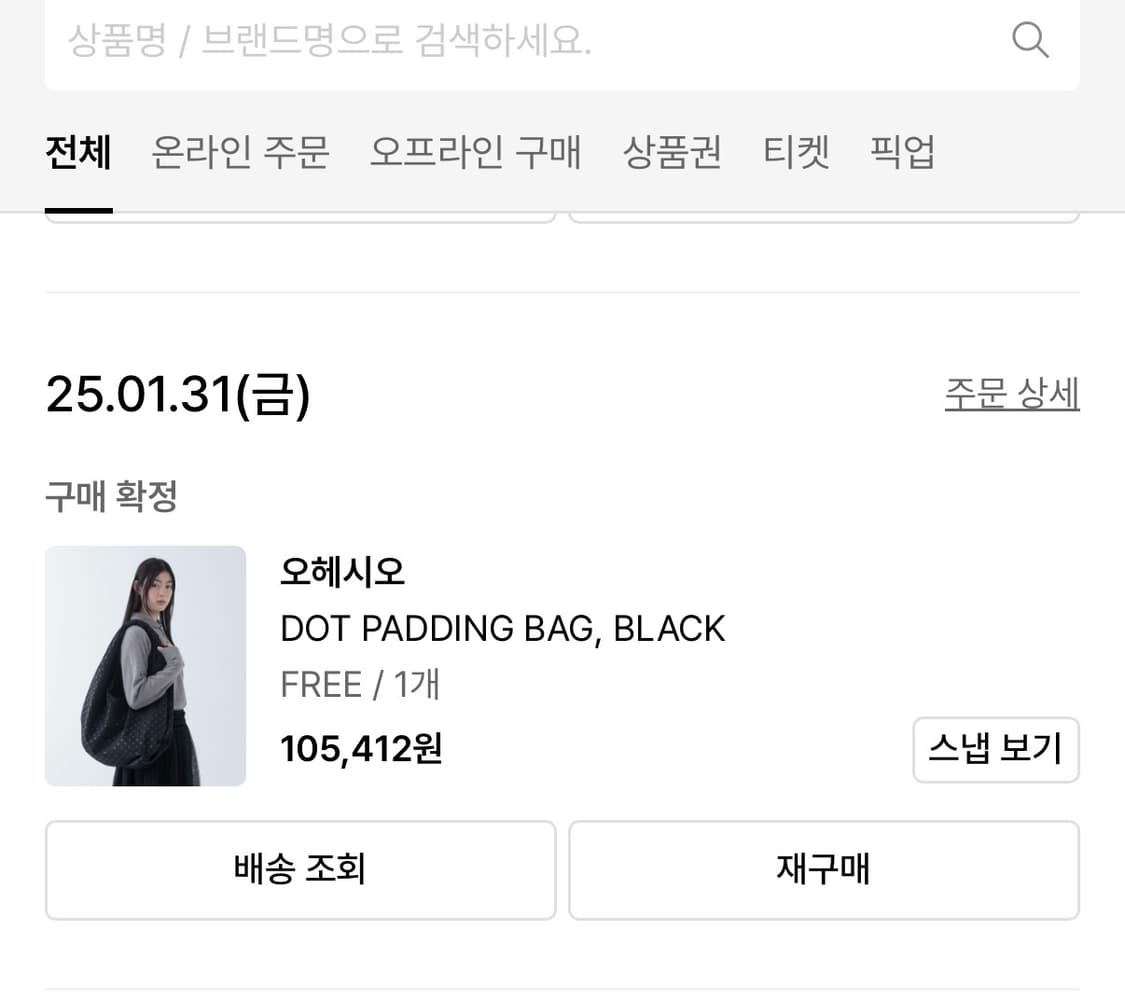
Task: Click the price 105,412원
Action: [x=360, y=748]
